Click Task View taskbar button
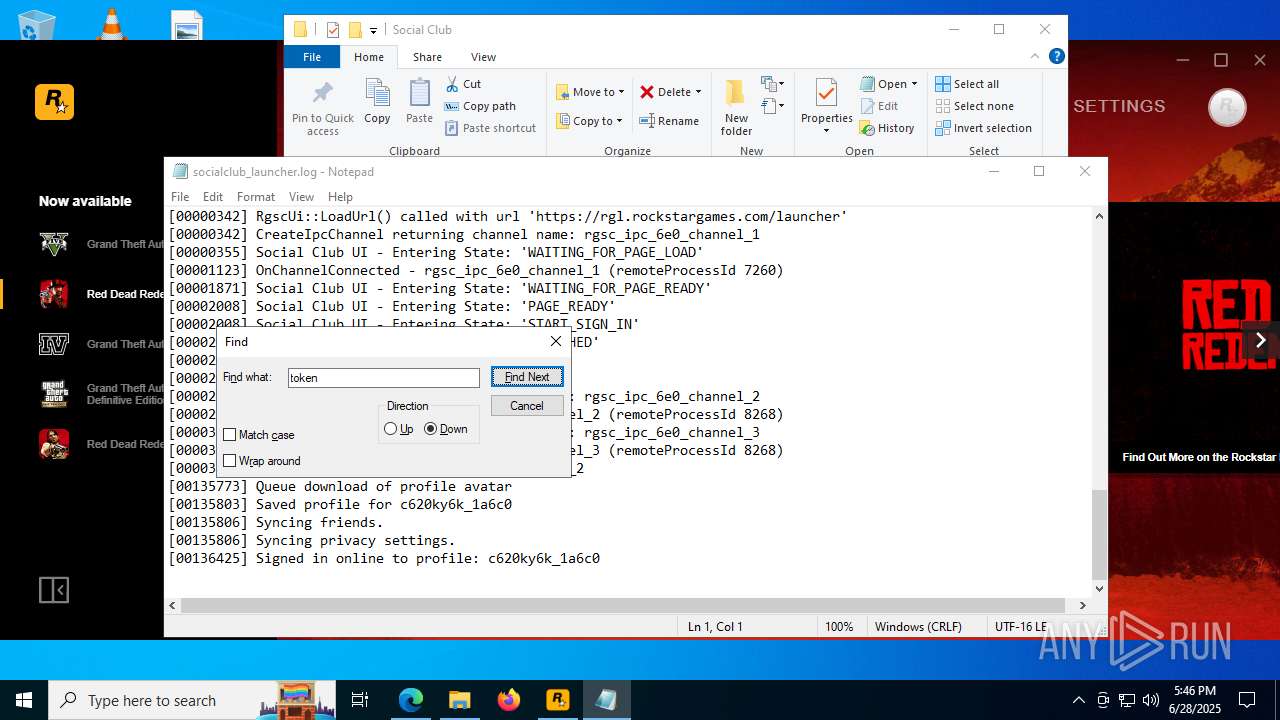The height and width of the screenshot is (720, 1280). click(360, 700)
